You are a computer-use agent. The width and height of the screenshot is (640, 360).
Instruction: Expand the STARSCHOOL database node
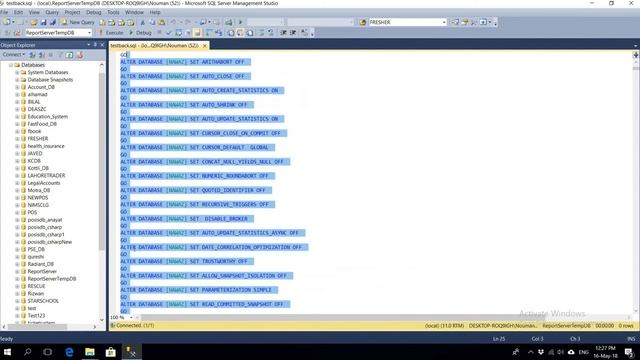pyautogui.click(x=17, y=301)
